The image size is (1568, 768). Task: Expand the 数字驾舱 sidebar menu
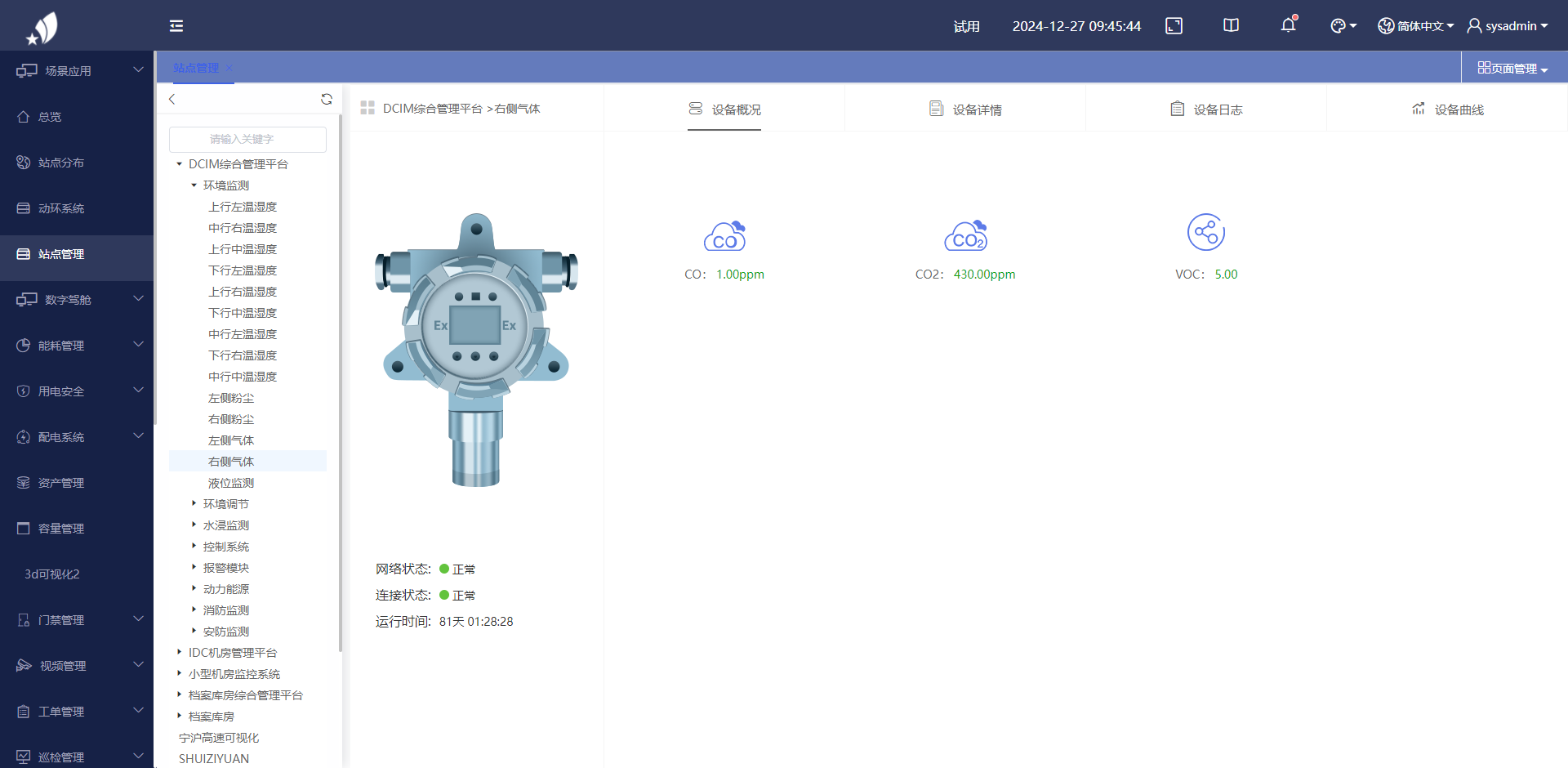[77, 300]
